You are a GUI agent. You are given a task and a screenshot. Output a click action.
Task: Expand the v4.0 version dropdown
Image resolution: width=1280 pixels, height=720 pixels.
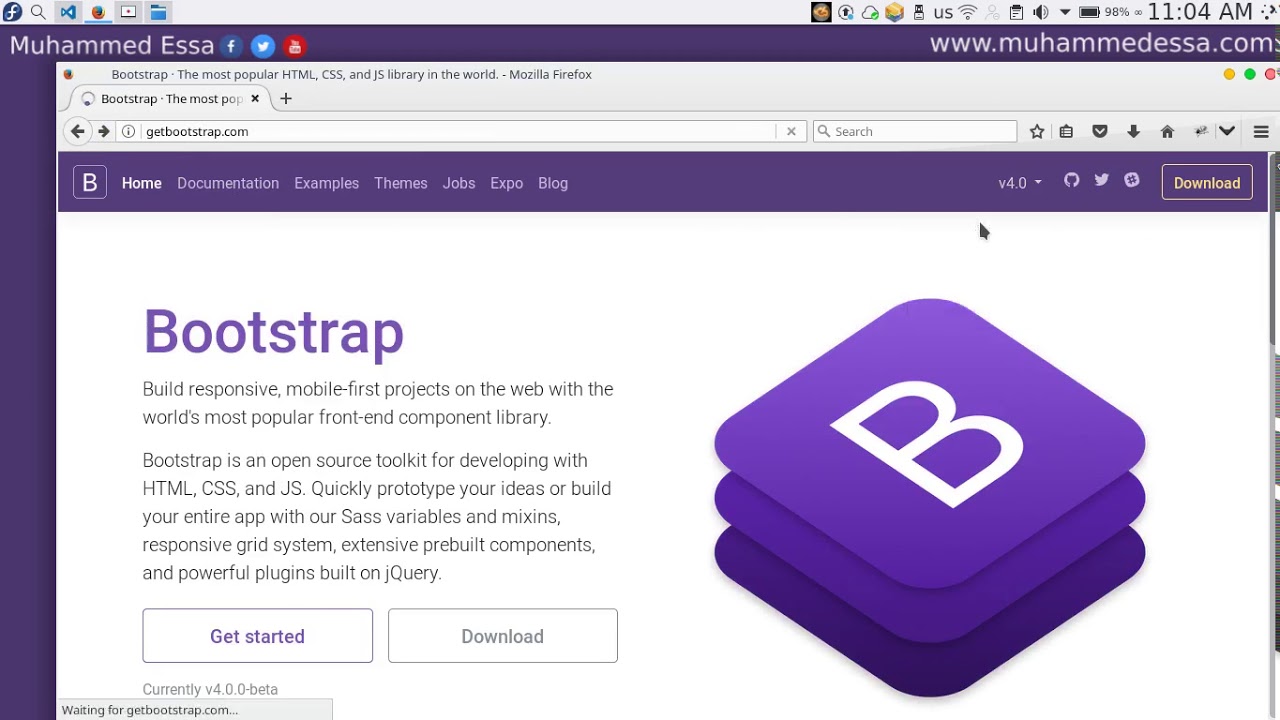[1020, 183]
